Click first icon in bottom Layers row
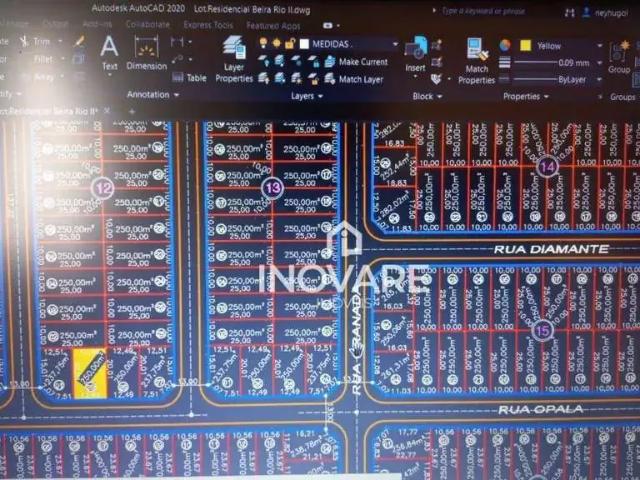This screenshot has height=480, width=640. (264, 78)
